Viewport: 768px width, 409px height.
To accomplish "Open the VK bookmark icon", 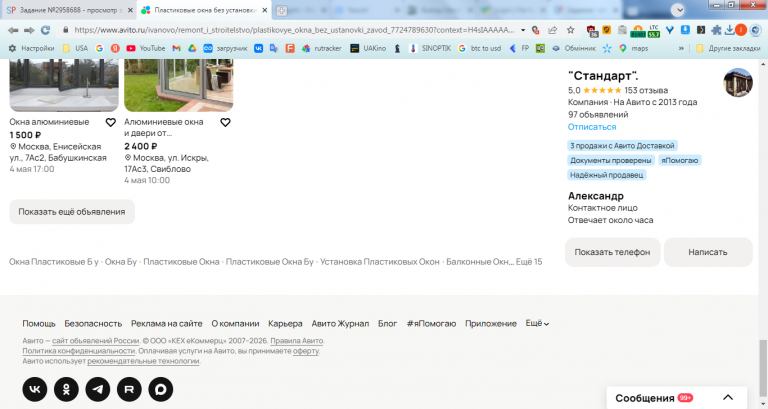I will tap(258, 48).
